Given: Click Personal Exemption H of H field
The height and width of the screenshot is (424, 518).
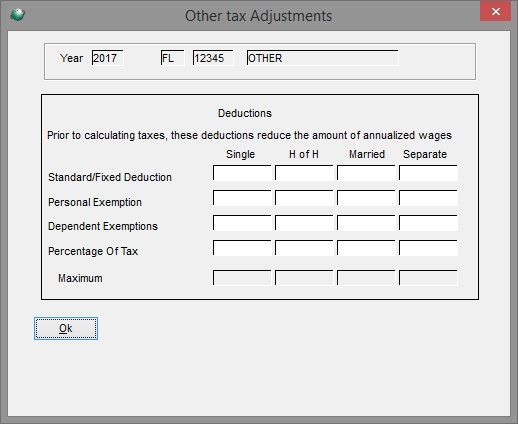Looking at the screenshot, I should pyautogui.click(x=304, y=198).
